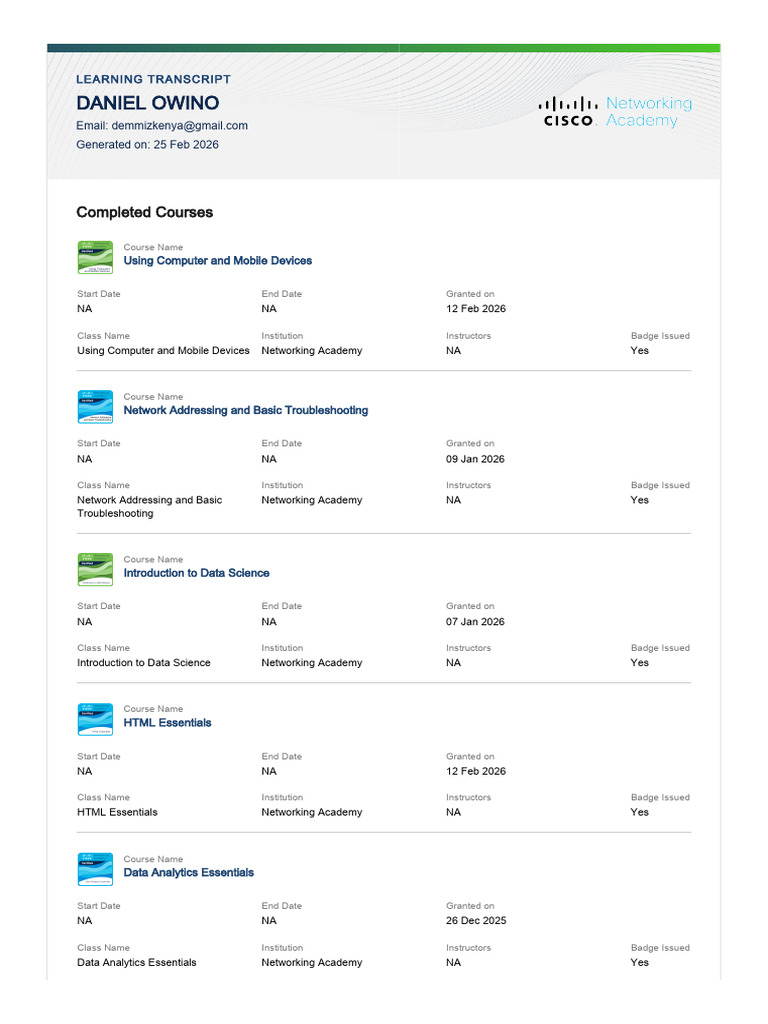768x1024 pixels.
Task: Click the Using Computer and Mobile Devices badge icon
Action: pyautogui.click(x=95, y=257)
